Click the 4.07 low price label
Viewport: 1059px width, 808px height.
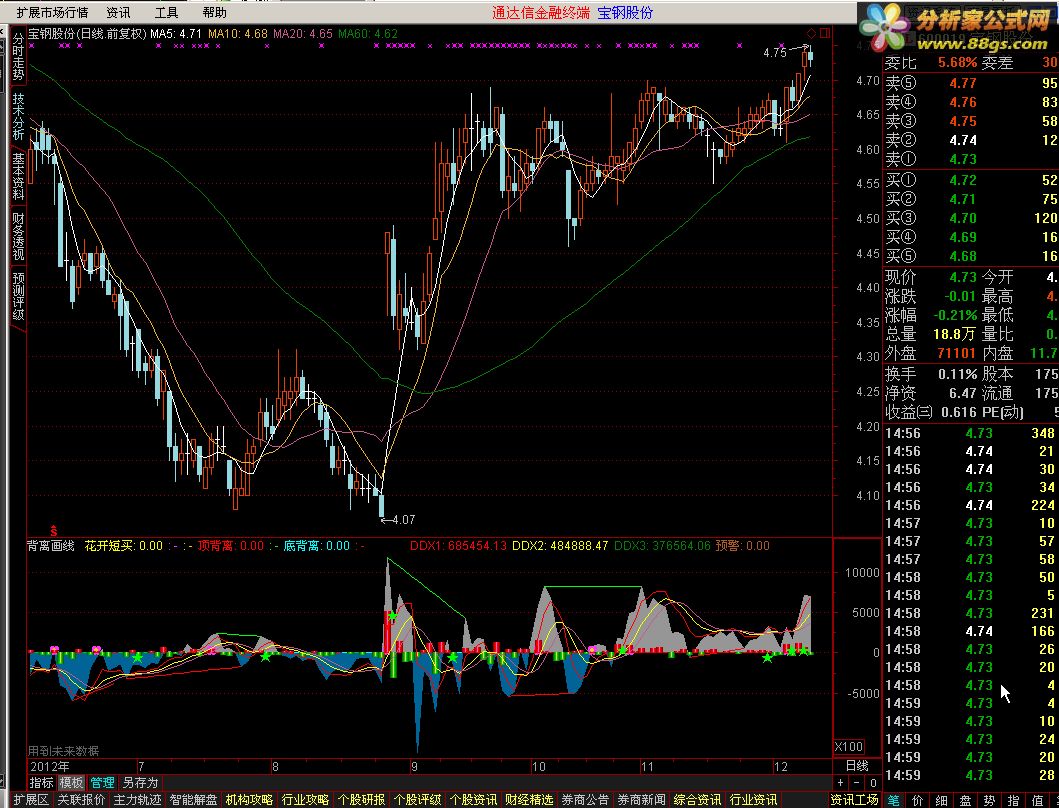pos(403,520)
